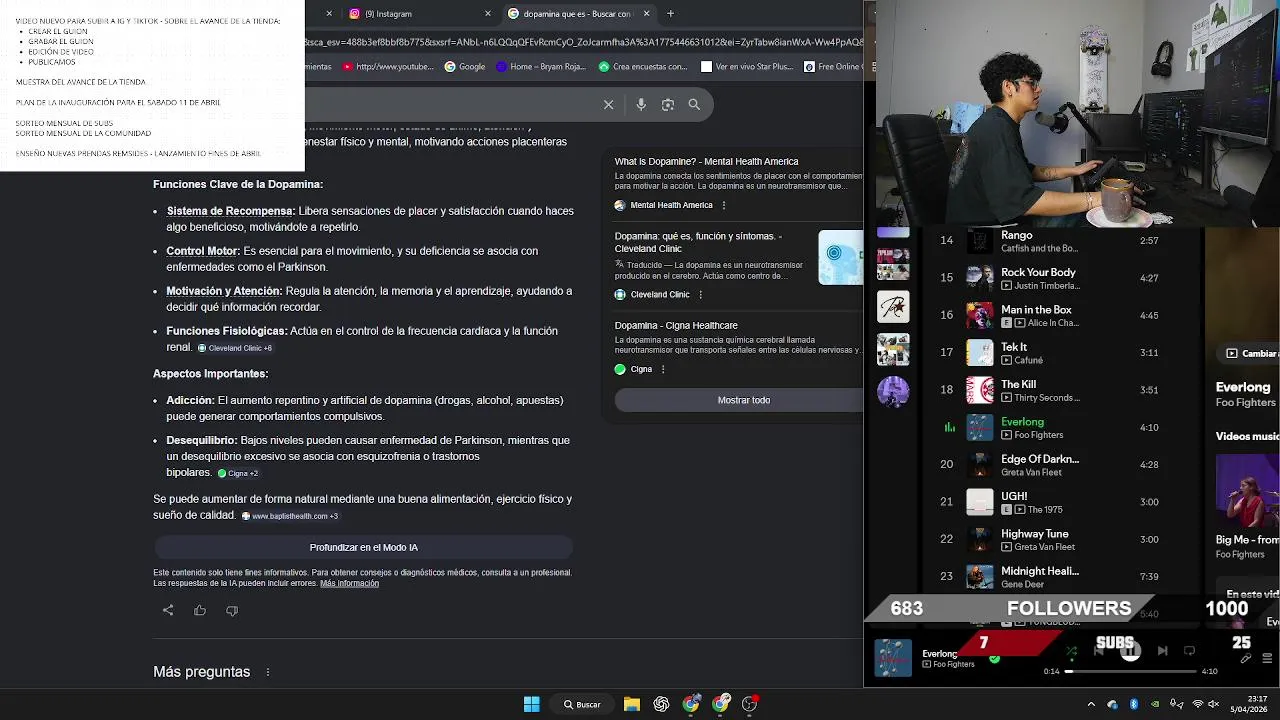Open Spotify lyrics with the microphone icon

coord(1245,659)
